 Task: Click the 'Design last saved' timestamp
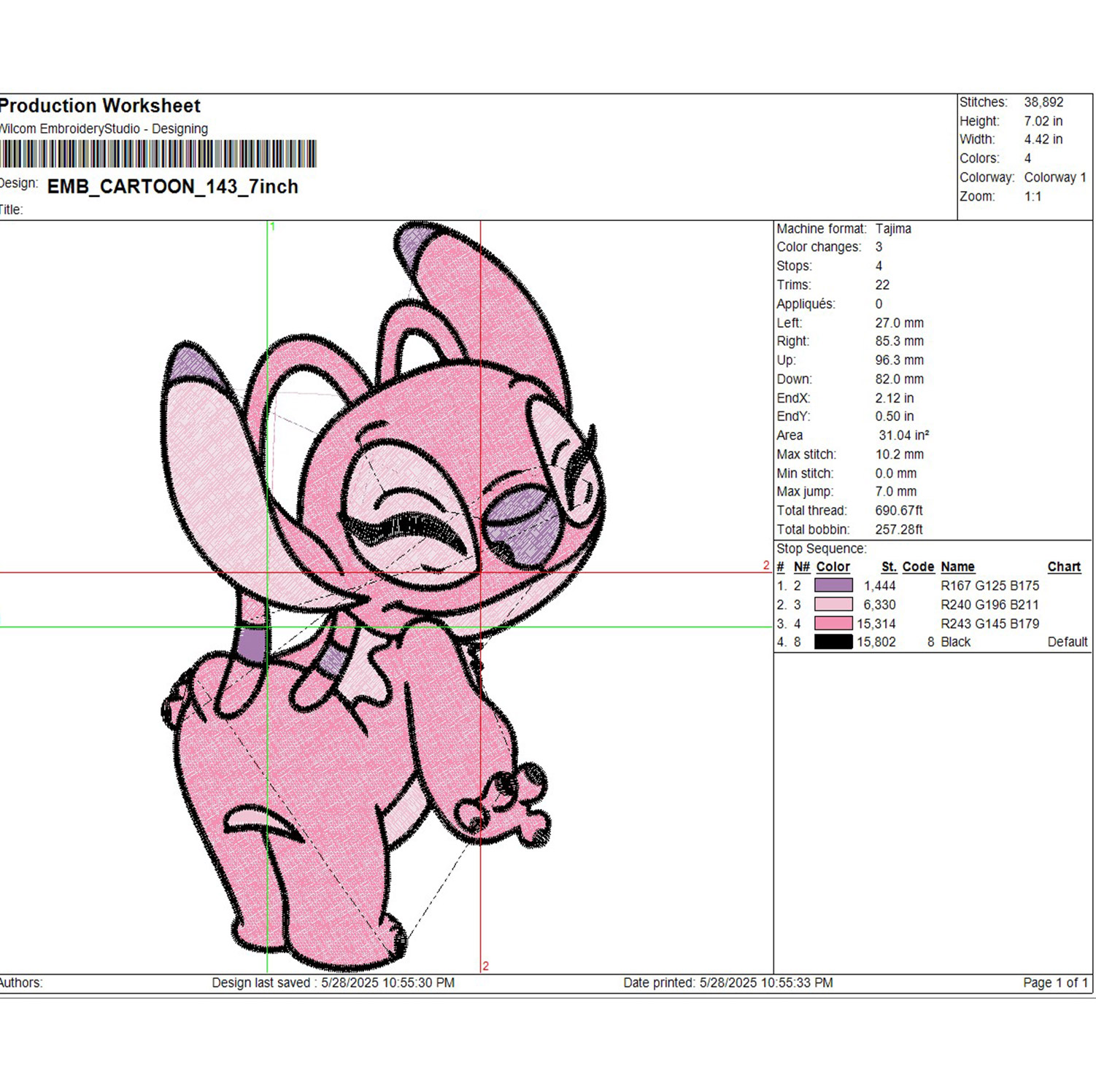click(333, 983)
